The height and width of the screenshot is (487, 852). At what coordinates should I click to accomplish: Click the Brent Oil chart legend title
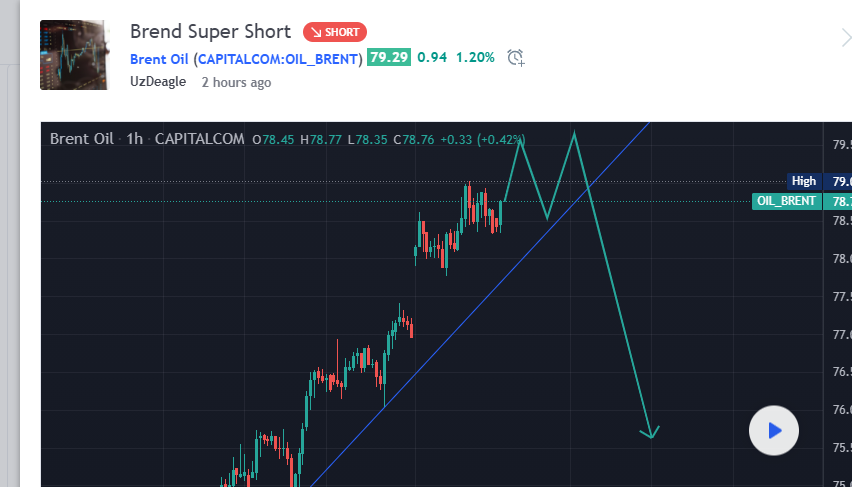tap(82, 139)
